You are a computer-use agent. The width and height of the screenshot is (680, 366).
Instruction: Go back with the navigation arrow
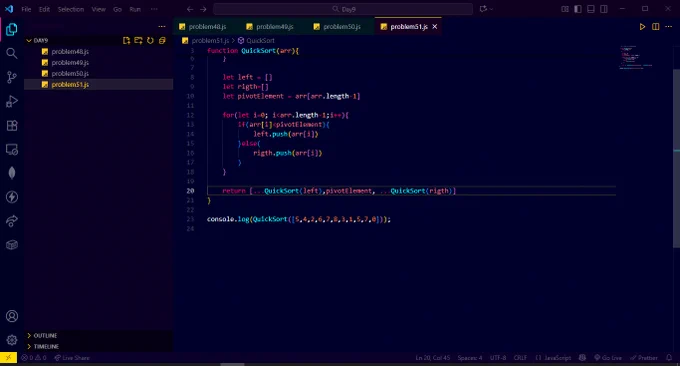click(190, 9)
